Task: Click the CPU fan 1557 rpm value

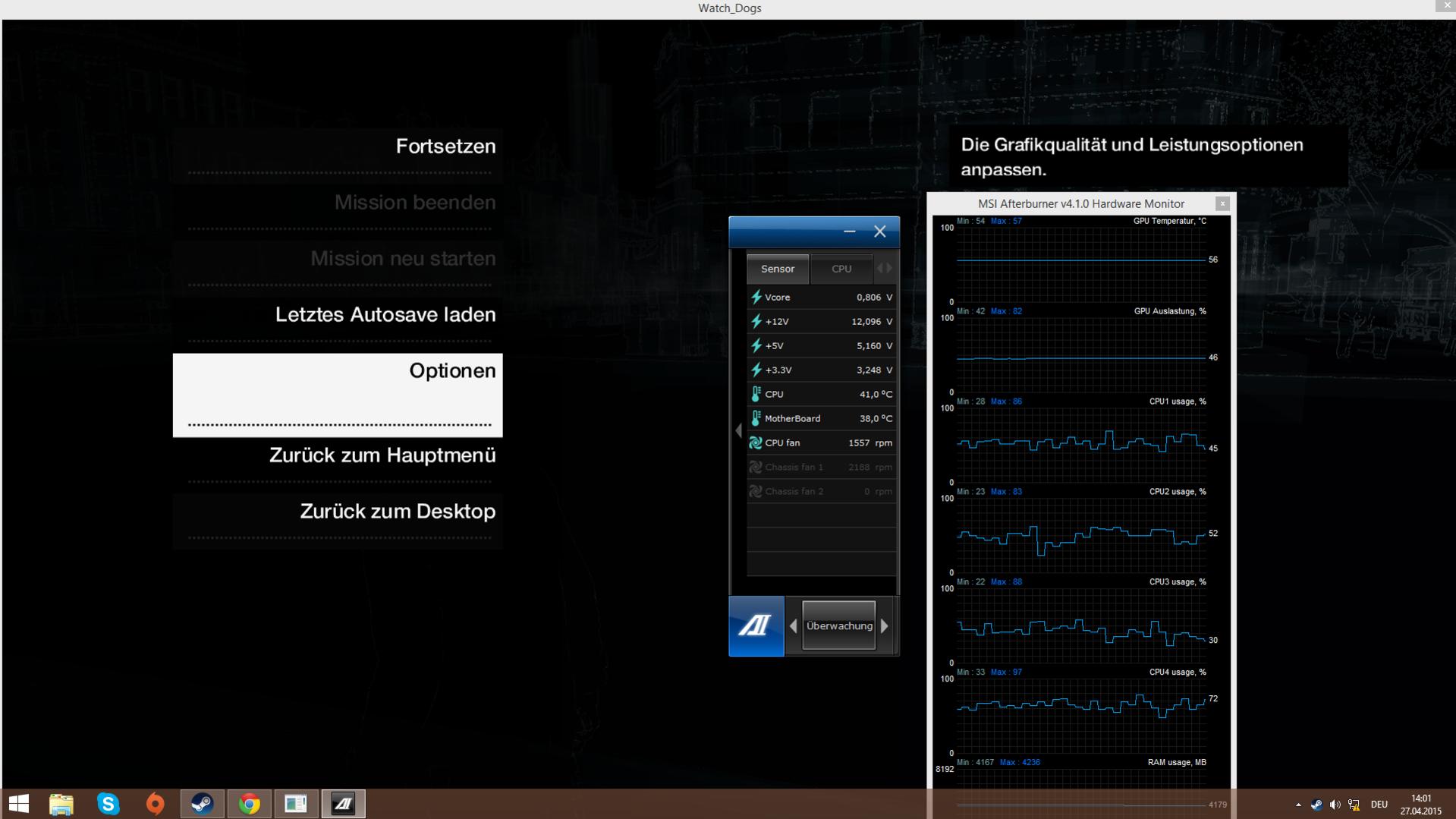Action: coord(870,443)
